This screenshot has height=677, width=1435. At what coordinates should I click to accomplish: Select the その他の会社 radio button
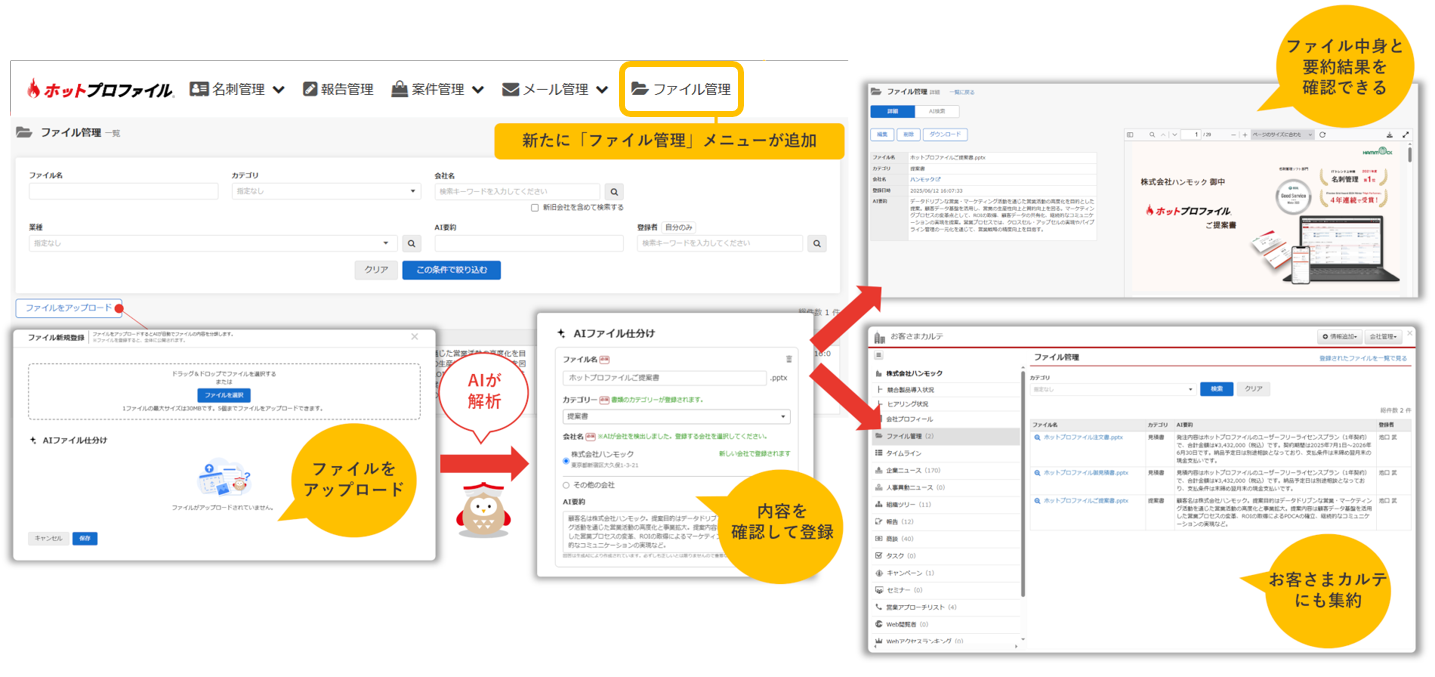(566, 485)
